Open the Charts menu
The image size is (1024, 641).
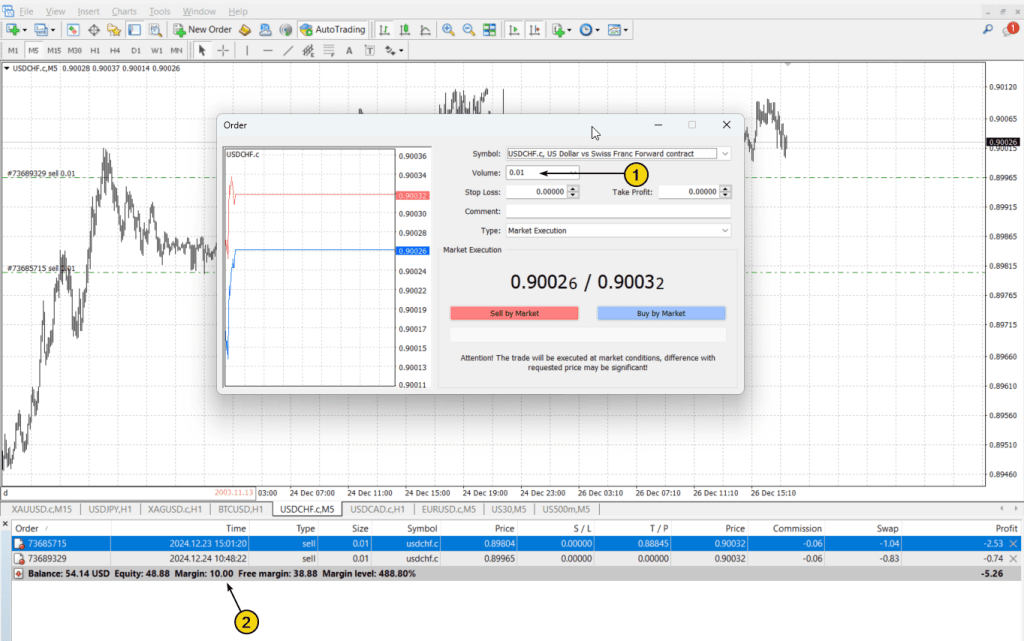(x=124, y=11)
